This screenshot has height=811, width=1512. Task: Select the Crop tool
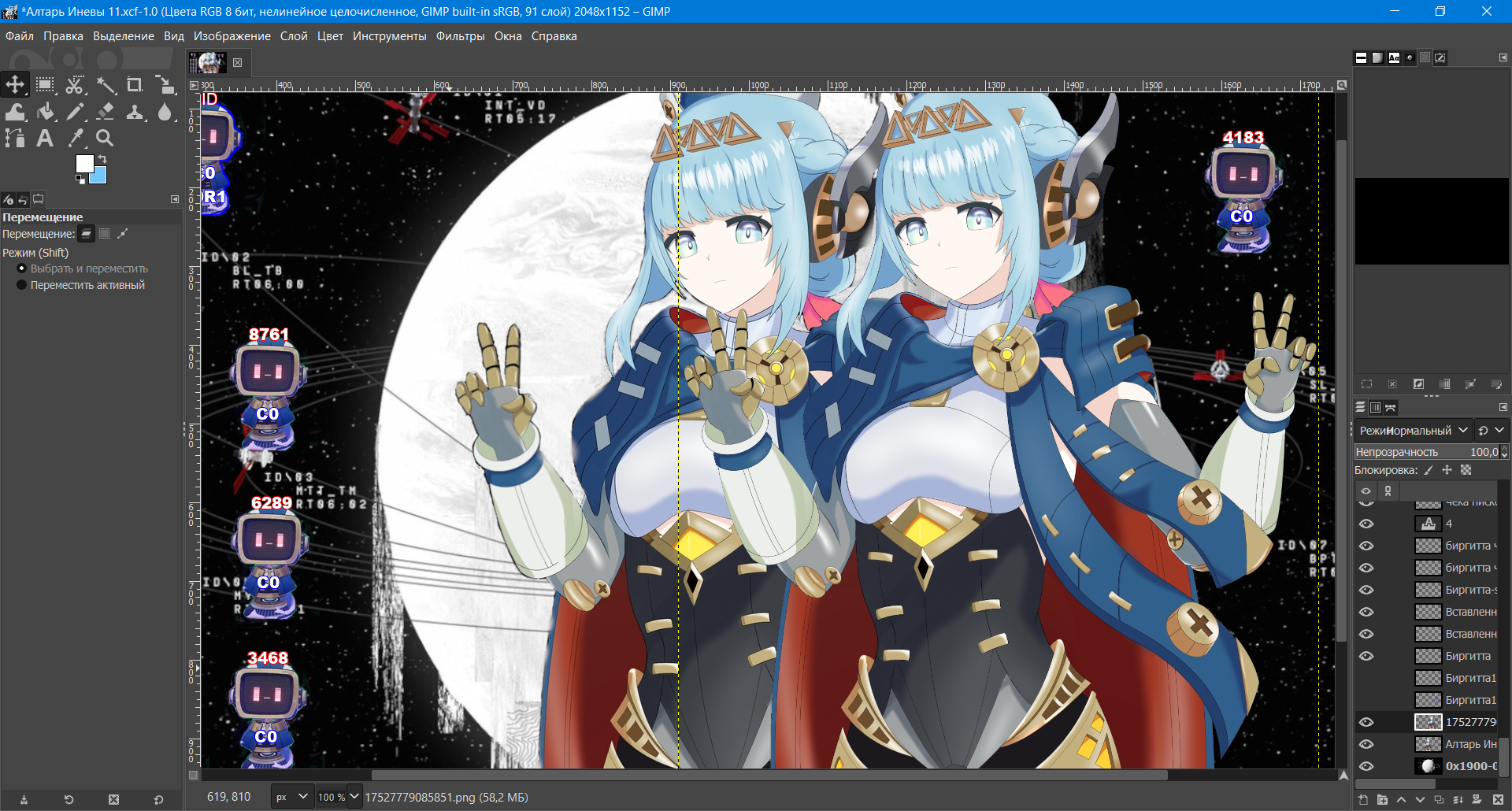(135, 85)
